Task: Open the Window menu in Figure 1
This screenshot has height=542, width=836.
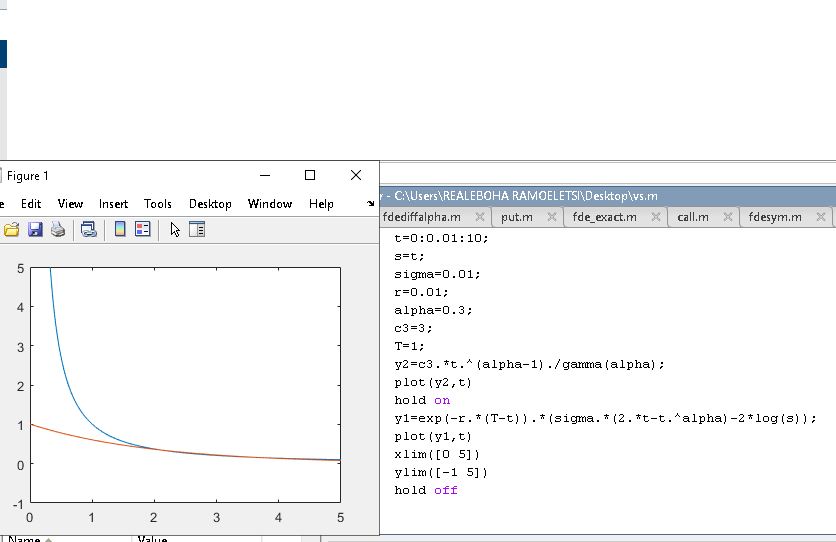Action: coord(270,204)
